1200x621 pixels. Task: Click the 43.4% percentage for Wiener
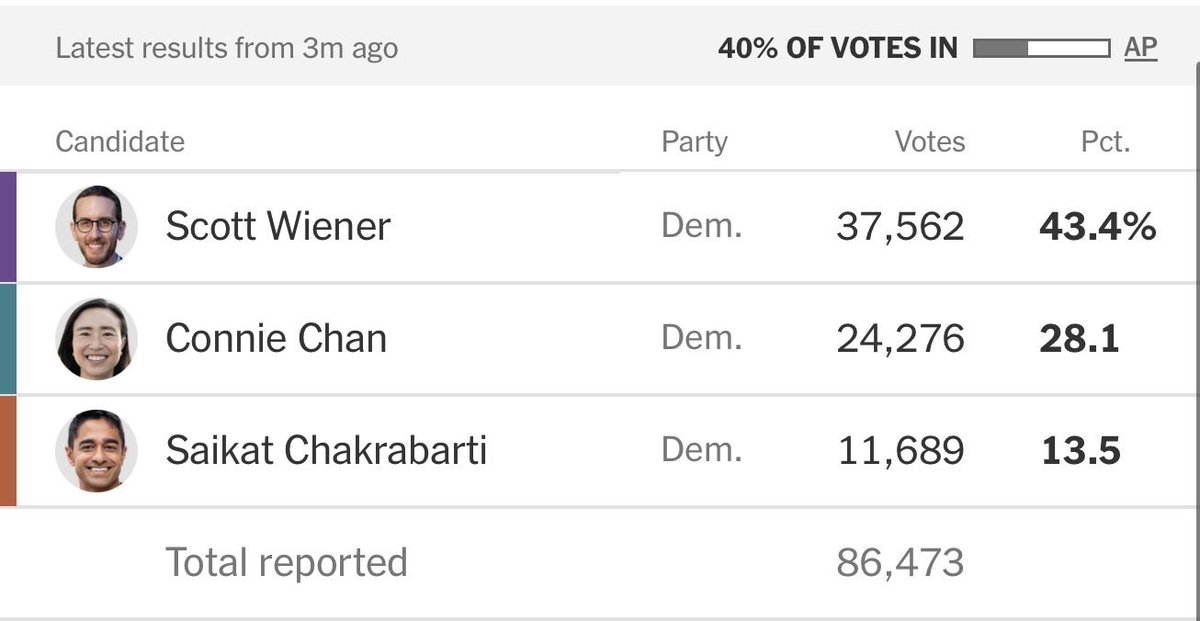(1097, 227)
